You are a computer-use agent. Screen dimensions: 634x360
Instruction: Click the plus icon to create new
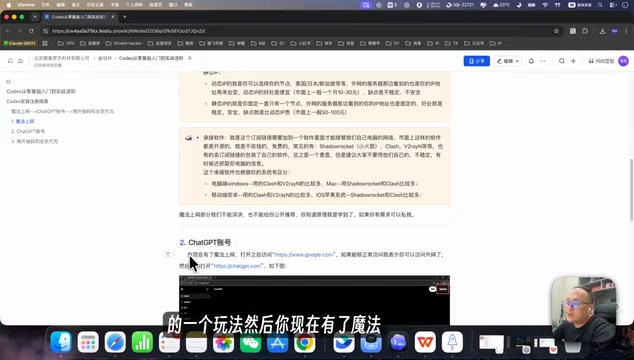click(573, 61)
